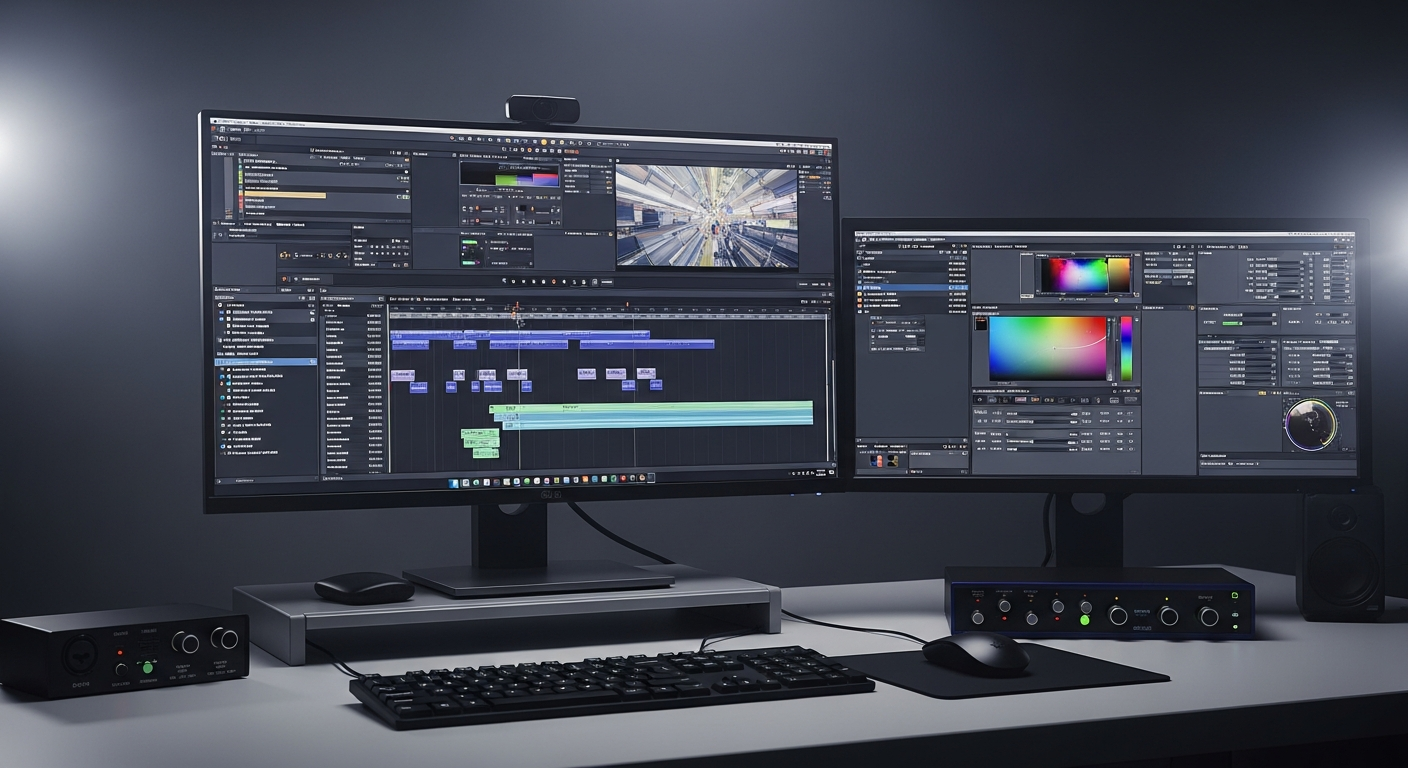Select the red-highlighted tool icon below color picker

[x=1021, y=400]
